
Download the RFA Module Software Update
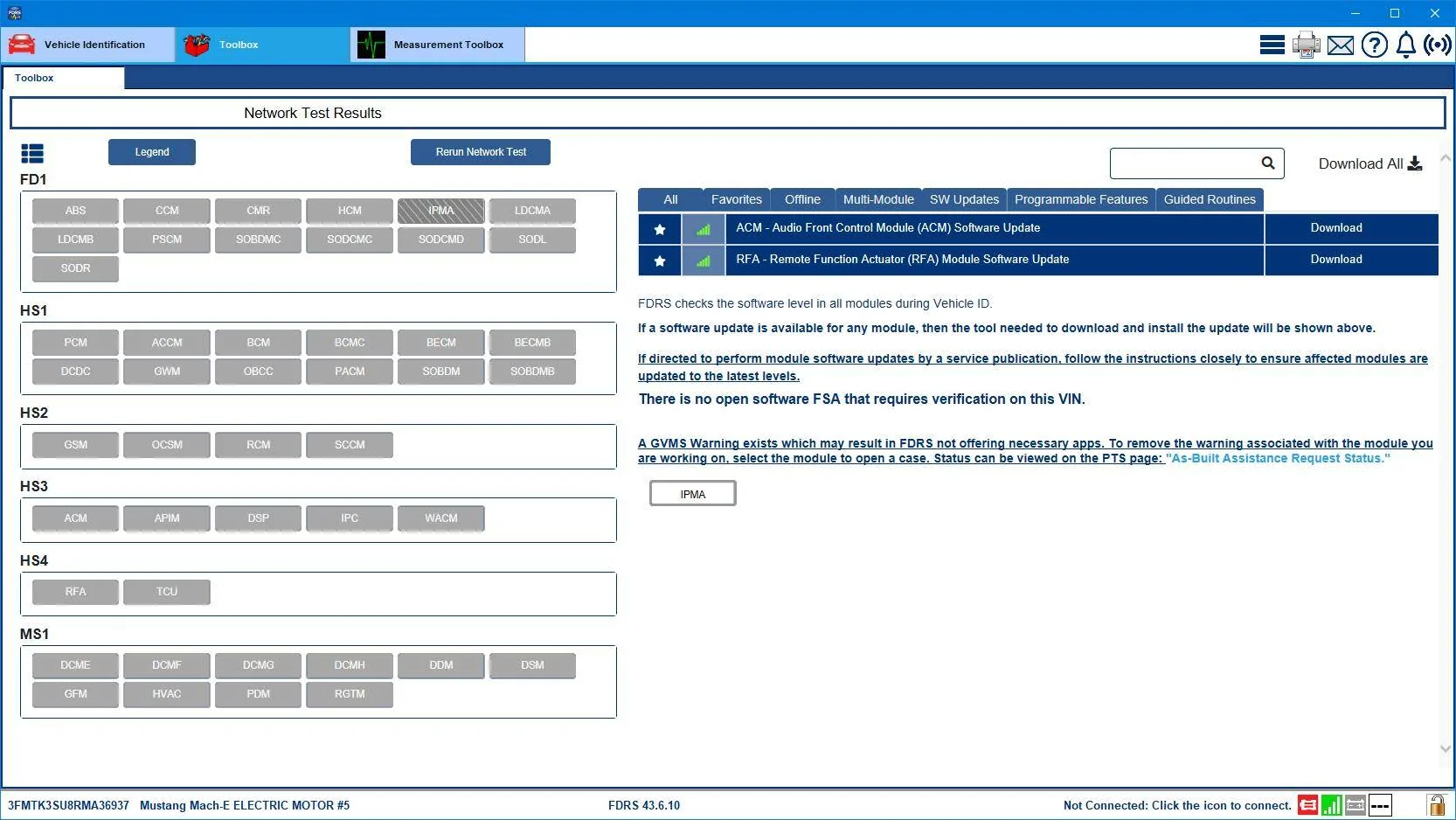pos(1351,260)
